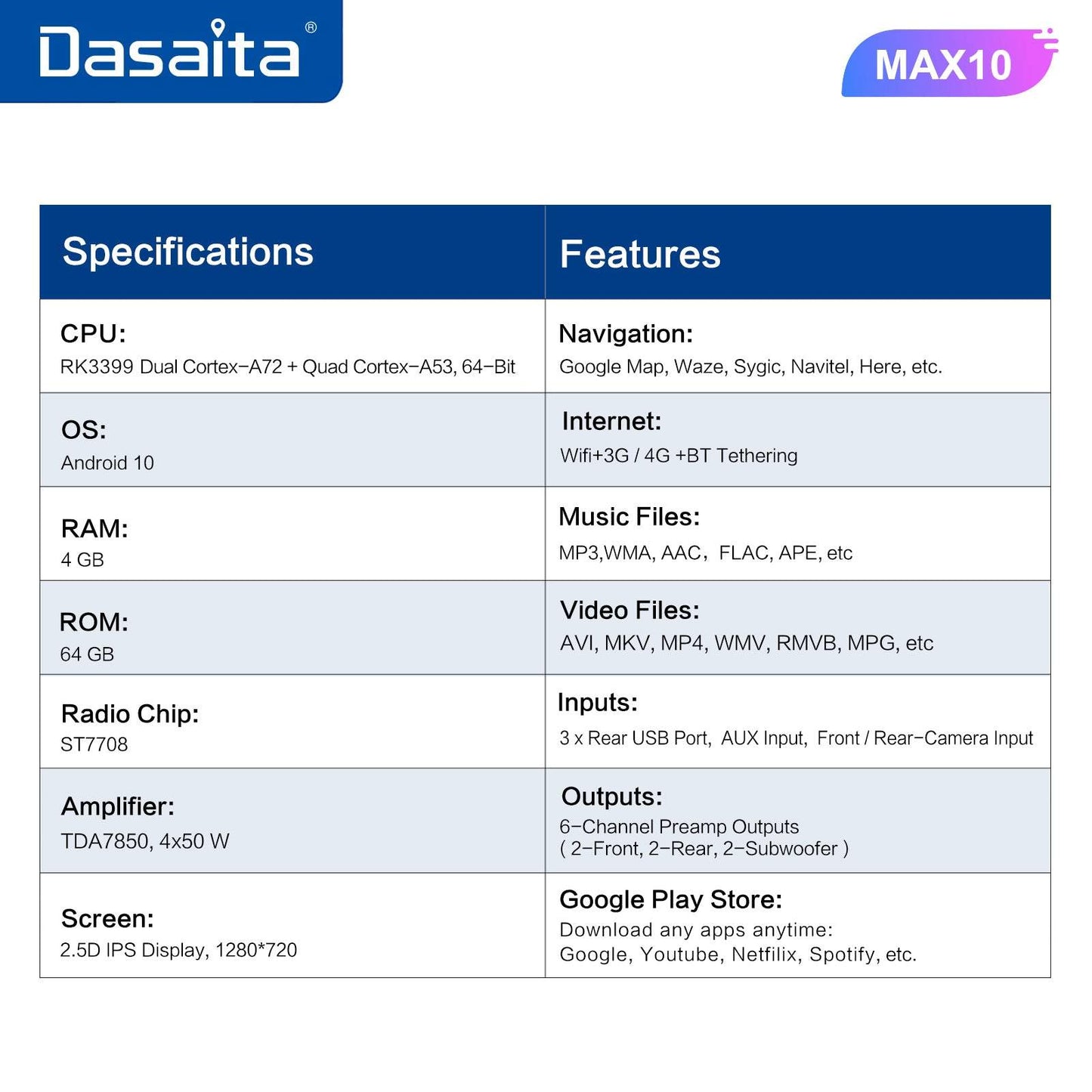The image size is (1092, 1092).
Task: Click the RK3399 processor description text
Action: click(287, 367)
